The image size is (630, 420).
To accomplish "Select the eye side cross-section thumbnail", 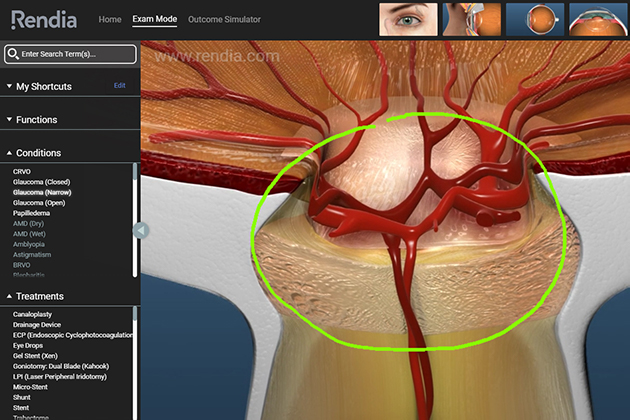I will coord(471,20).
